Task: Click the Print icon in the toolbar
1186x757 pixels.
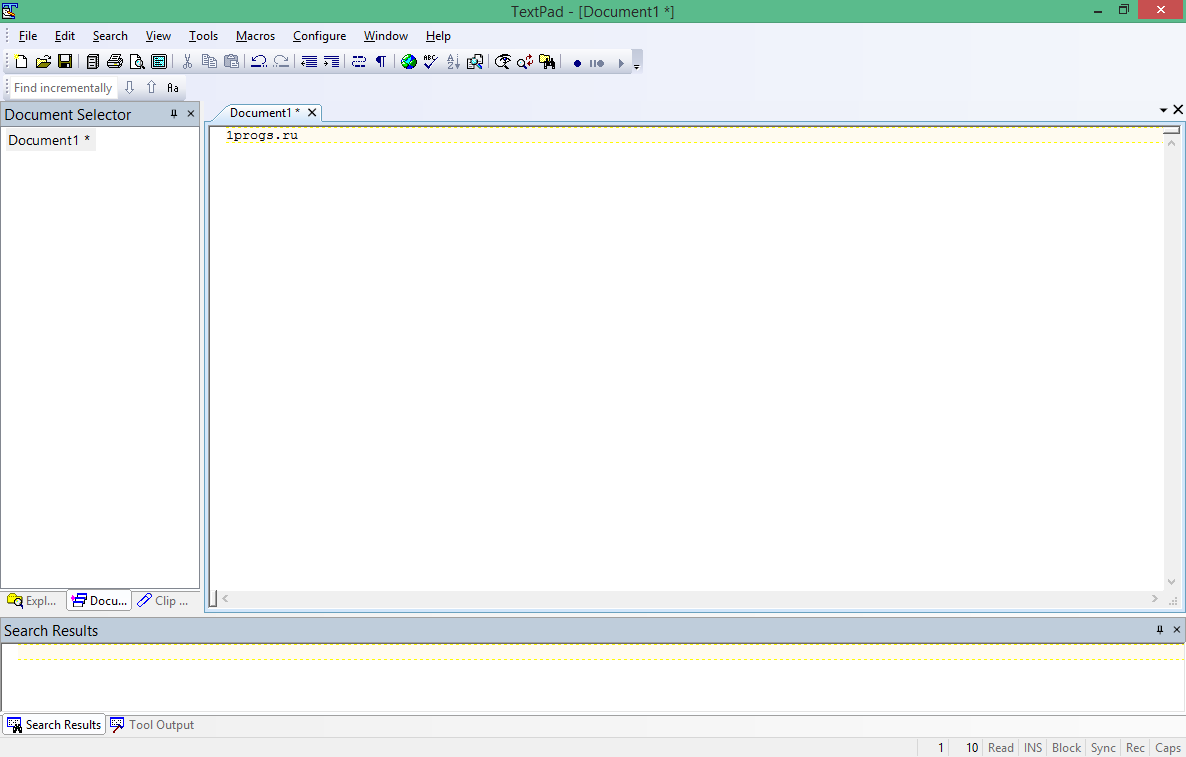Action: click(x=114, y=62)
